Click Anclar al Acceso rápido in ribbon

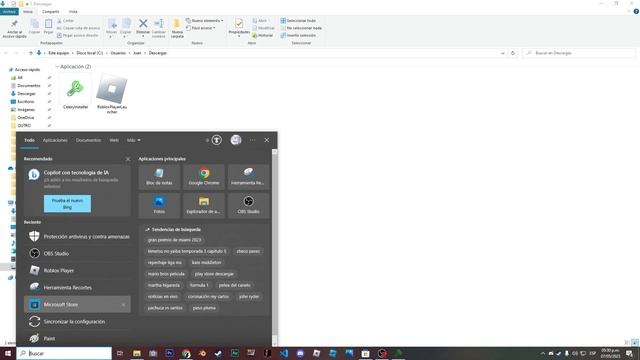tap(14, 28)
